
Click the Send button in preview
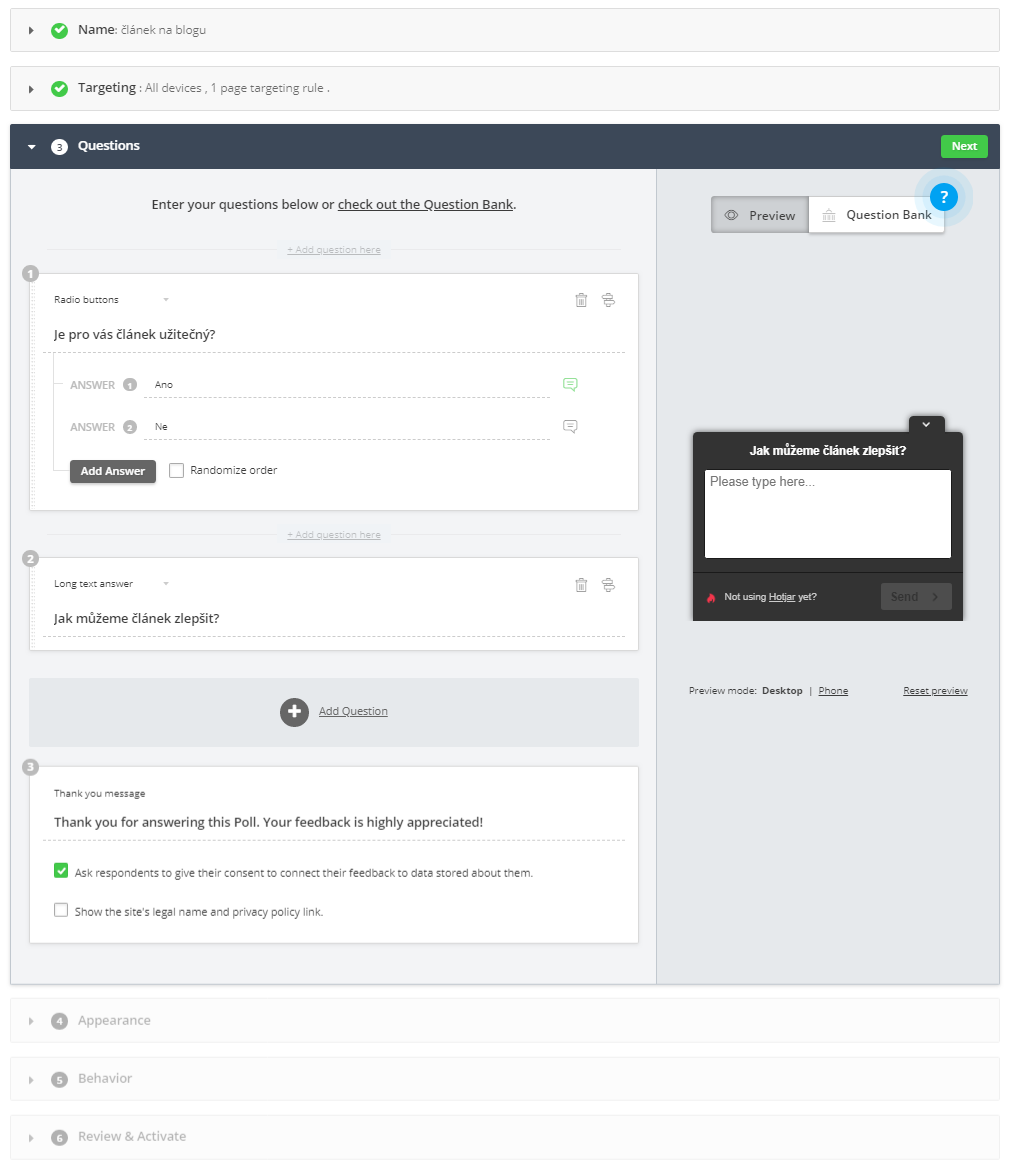click(916, 597)
